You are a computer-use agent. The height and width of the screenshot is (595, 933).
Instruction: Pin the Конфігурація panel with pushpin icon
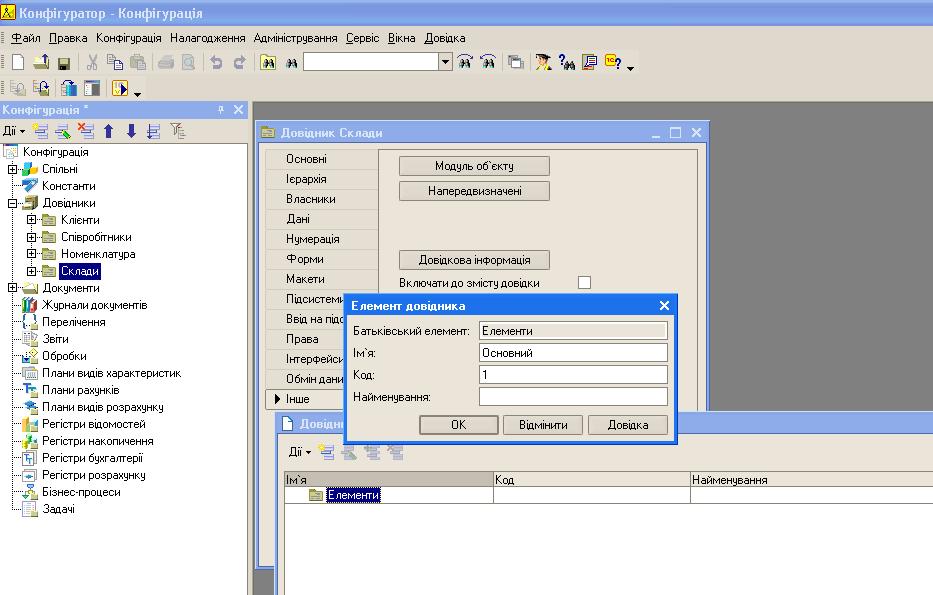point(221,109)
